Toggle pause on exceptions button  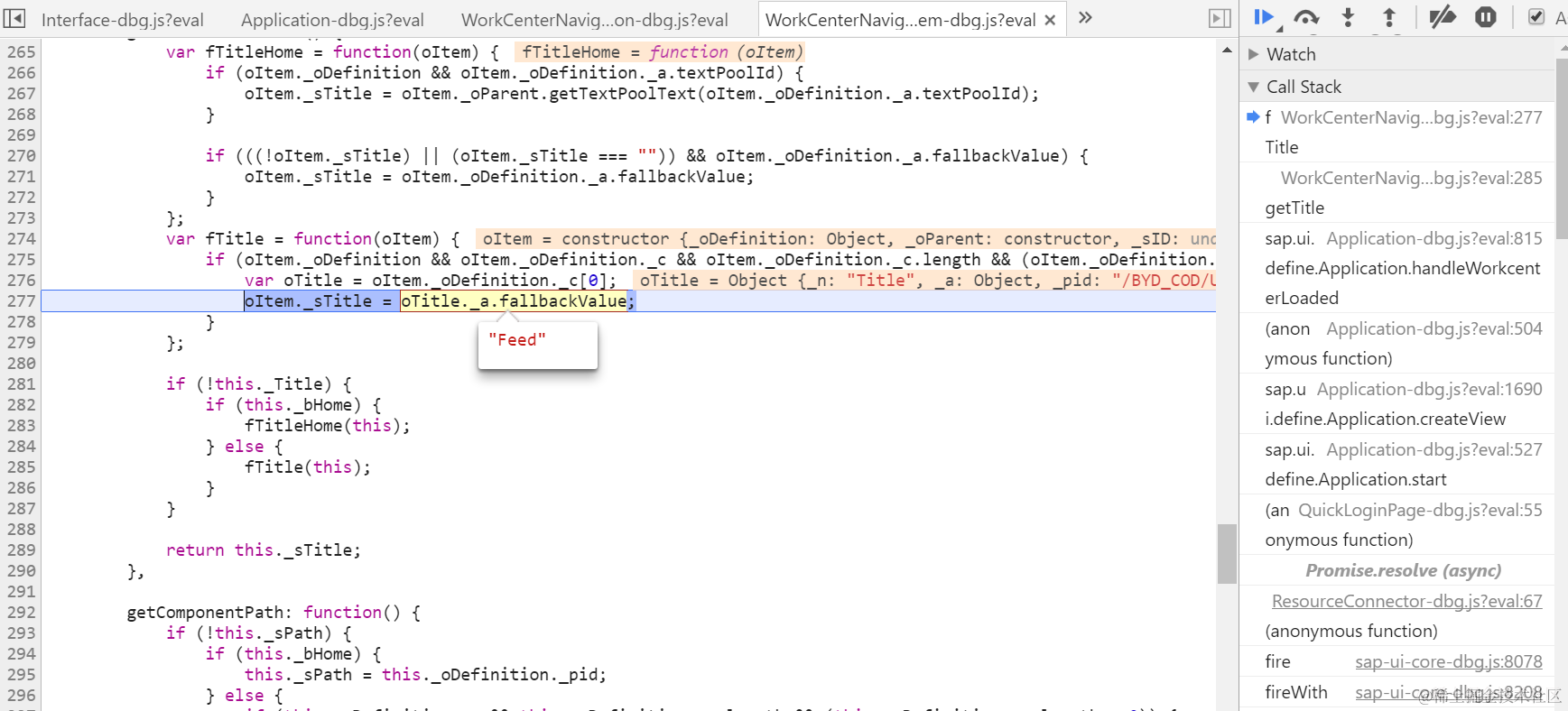coord(1485,17)
